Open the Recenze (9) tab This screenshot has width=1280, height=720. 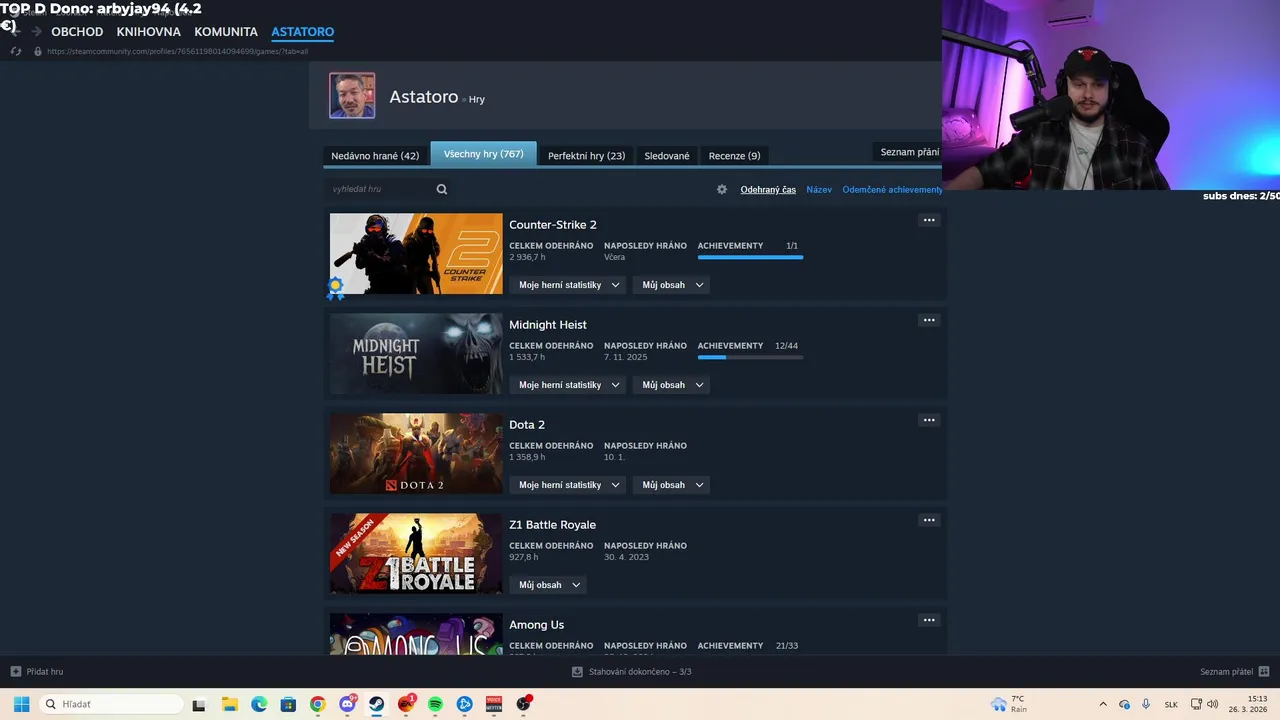[x=734, y=155]
